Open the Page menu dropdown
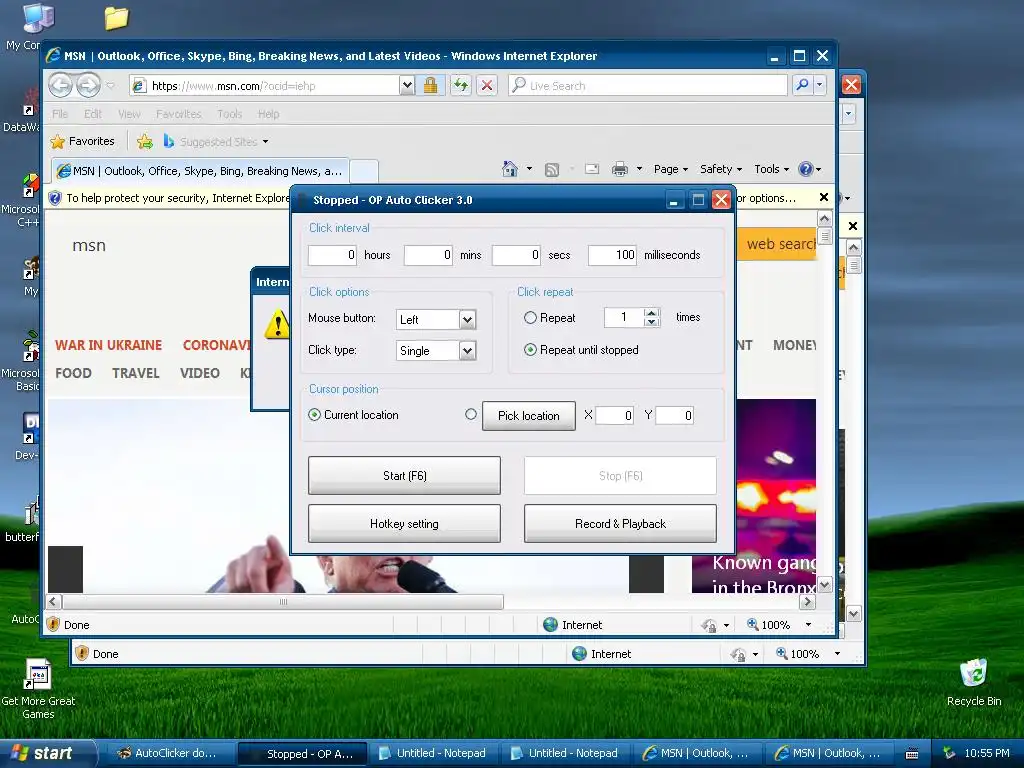1024x768 pixels. (671, 169)
